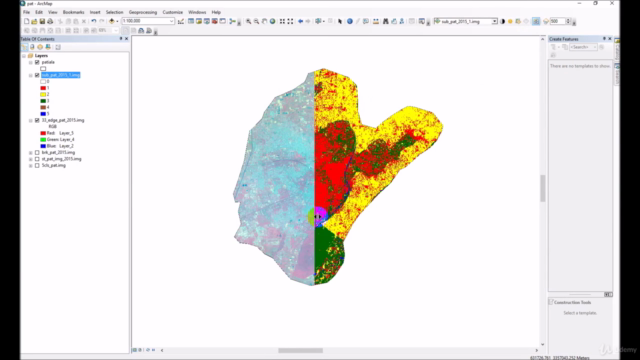
Task: Click dark green swatch of class 3
Action: pos(43,101)
